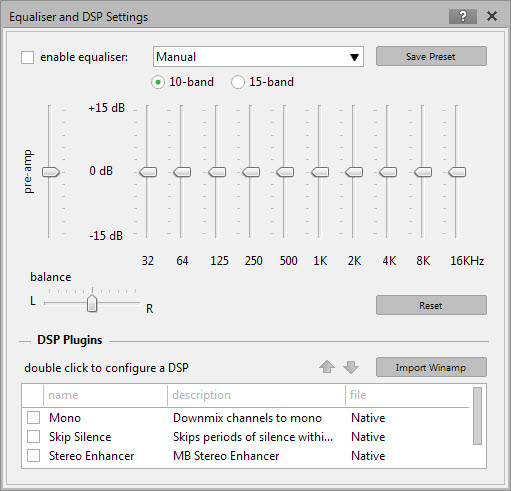Image resolution: width=511 pixels, height=491 pixels.
Task: Close the Equaliser and DSP Settings dialog
Action: (x=492, y=16)
